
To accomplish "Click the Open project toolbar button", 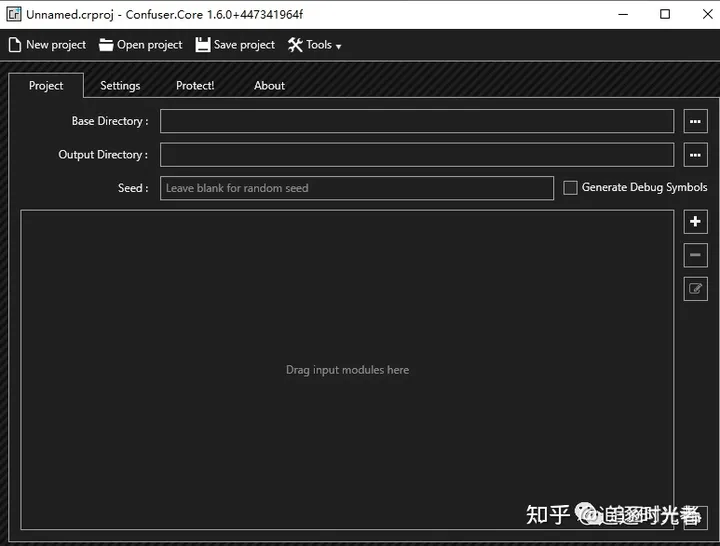I will 141,45.
